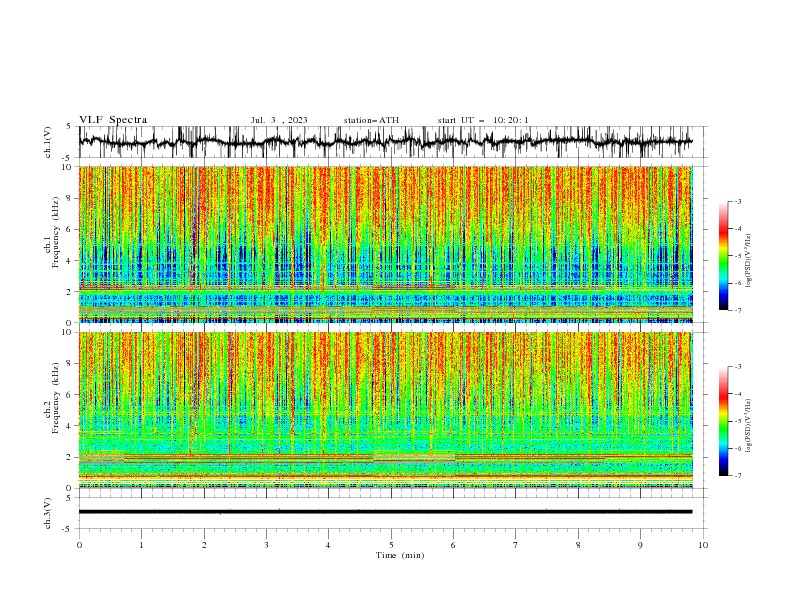Click the '8' kHz tick on the ch.1 axis
Image resolution: width=792 pixels, height=612 pixels.
[70, 198]
